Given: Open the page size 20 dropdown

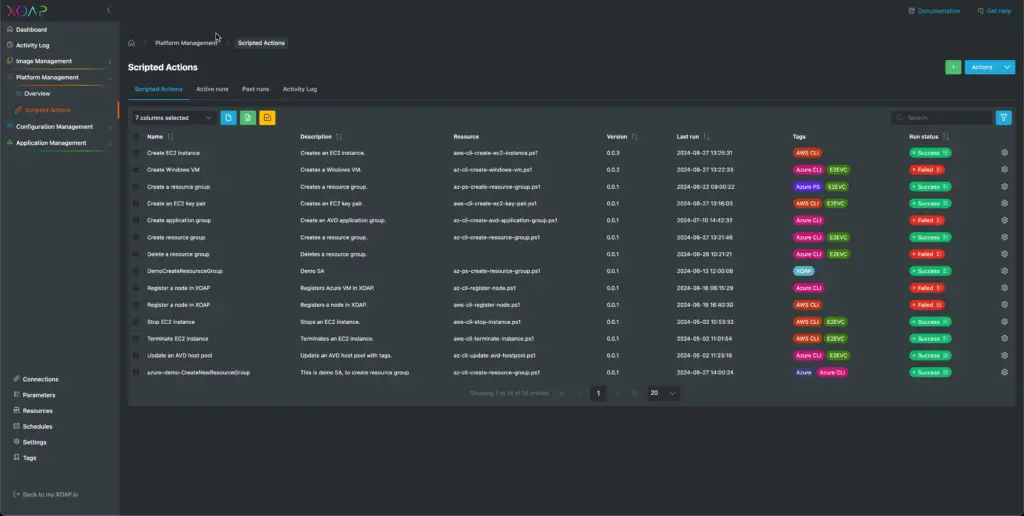Looking at the screenshot, I should click(x=663, y=393).
